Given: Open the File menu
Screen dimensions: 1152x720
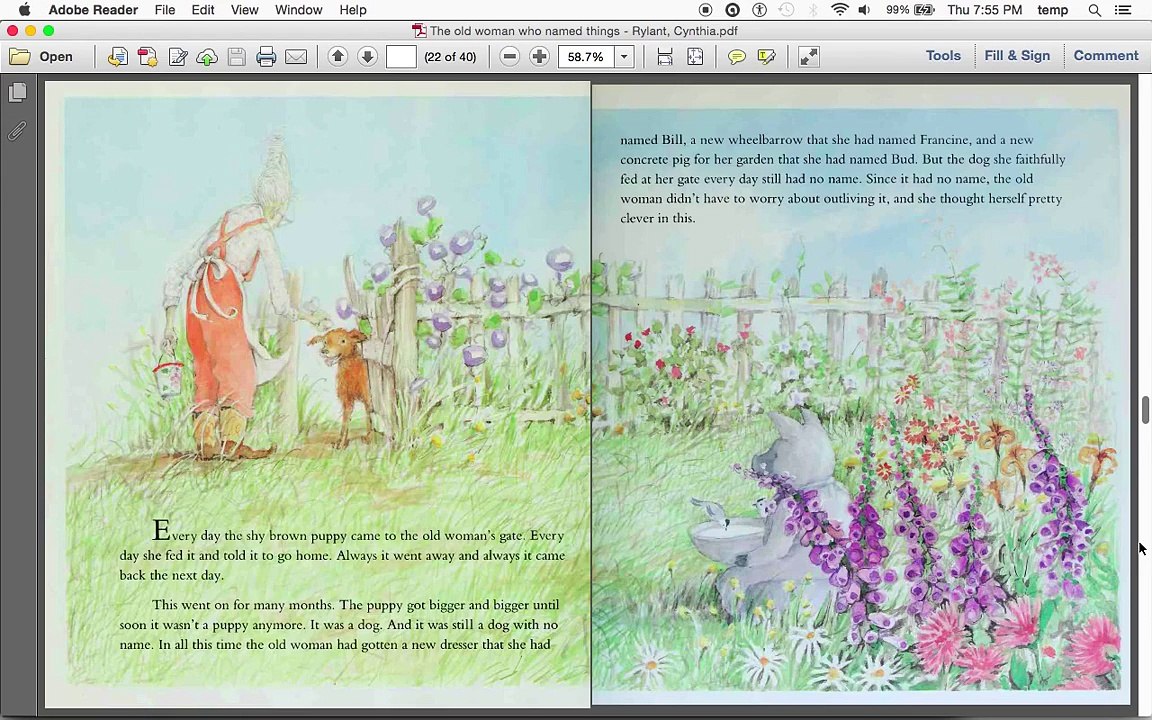Looking at the screenshot, I should [165, 10].
